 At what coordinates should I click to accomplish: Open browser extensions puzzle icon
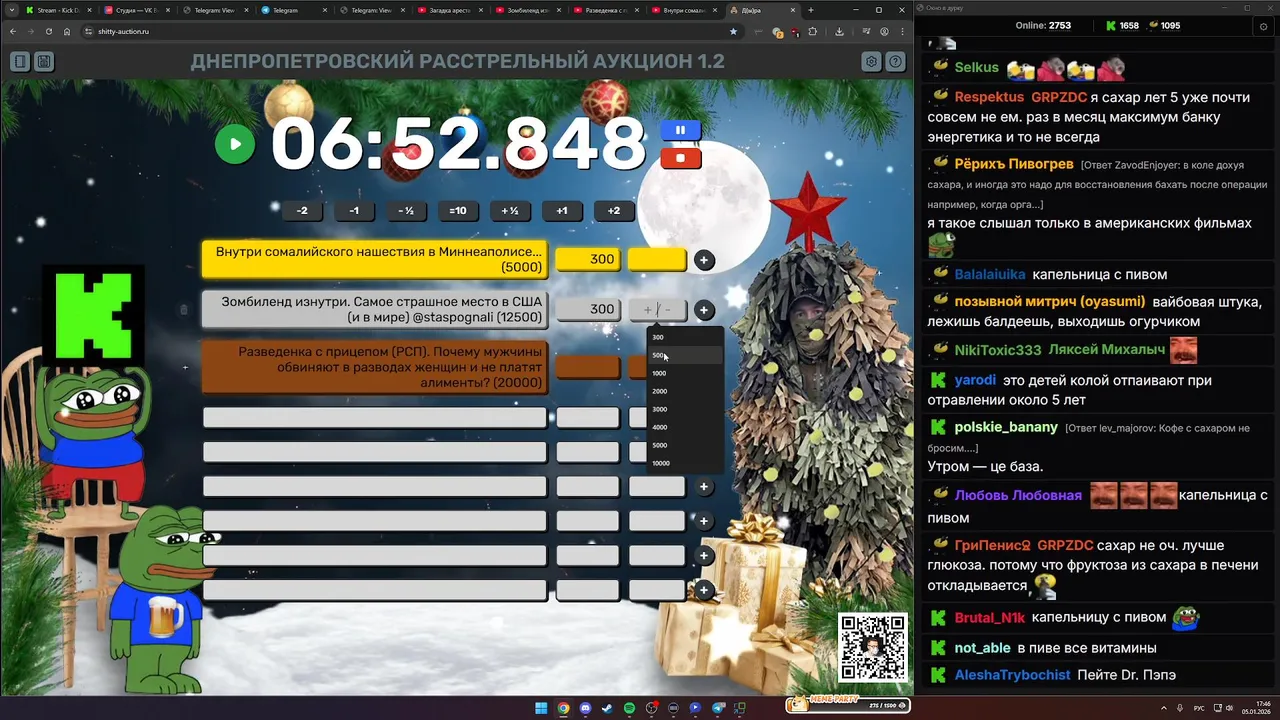coord(812,31)
